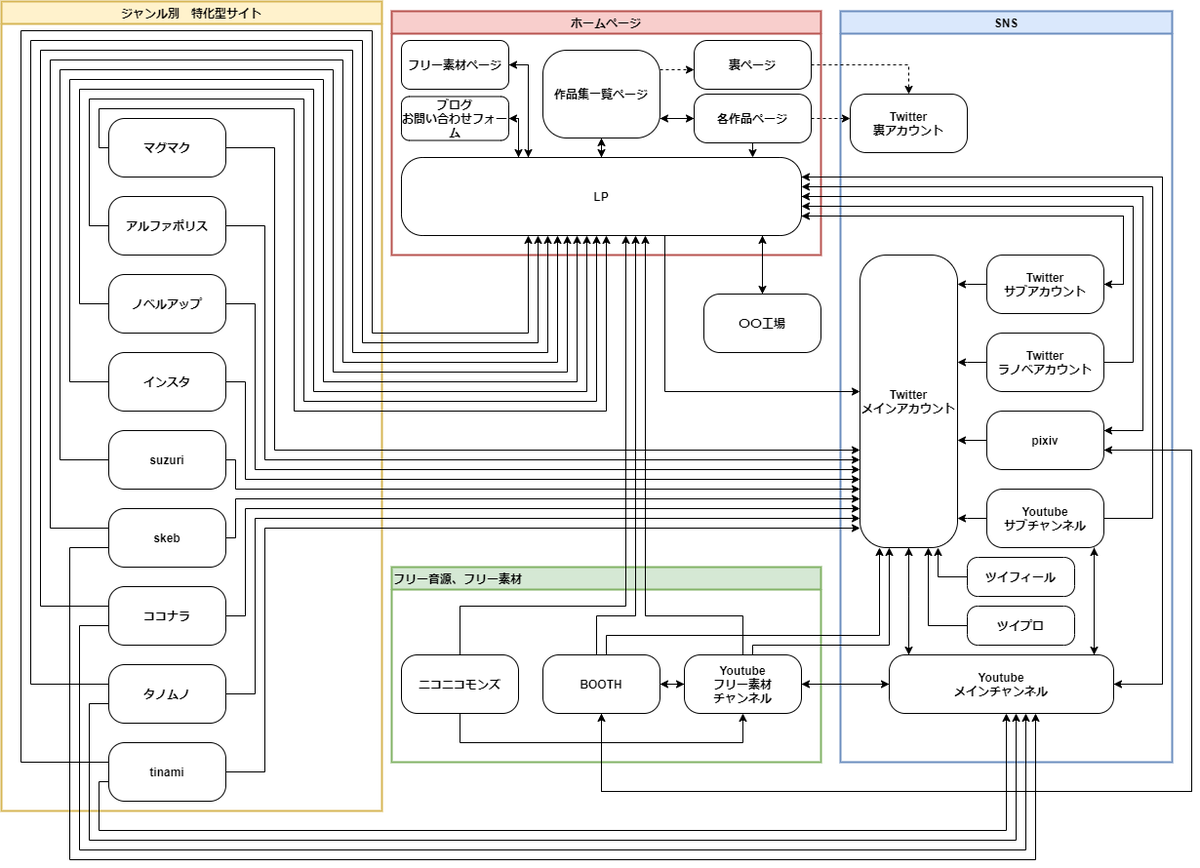Select the ツイプロ box
The image size is (1200, 868).
click(x=1020, y=626)
